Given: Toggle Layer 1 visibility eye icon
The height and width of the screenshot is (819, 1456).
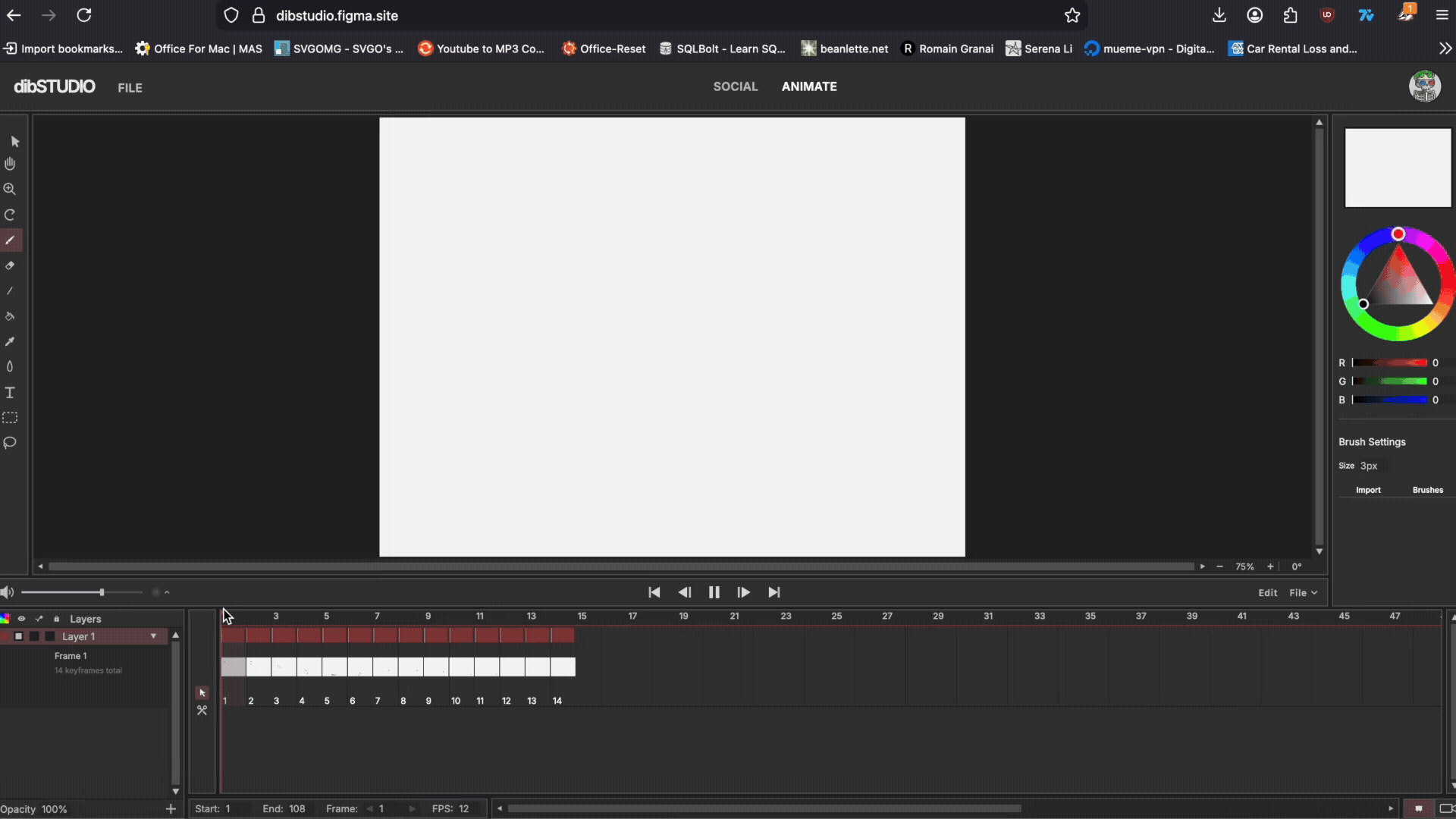Looking at the screenshot, I should (22, 618).
